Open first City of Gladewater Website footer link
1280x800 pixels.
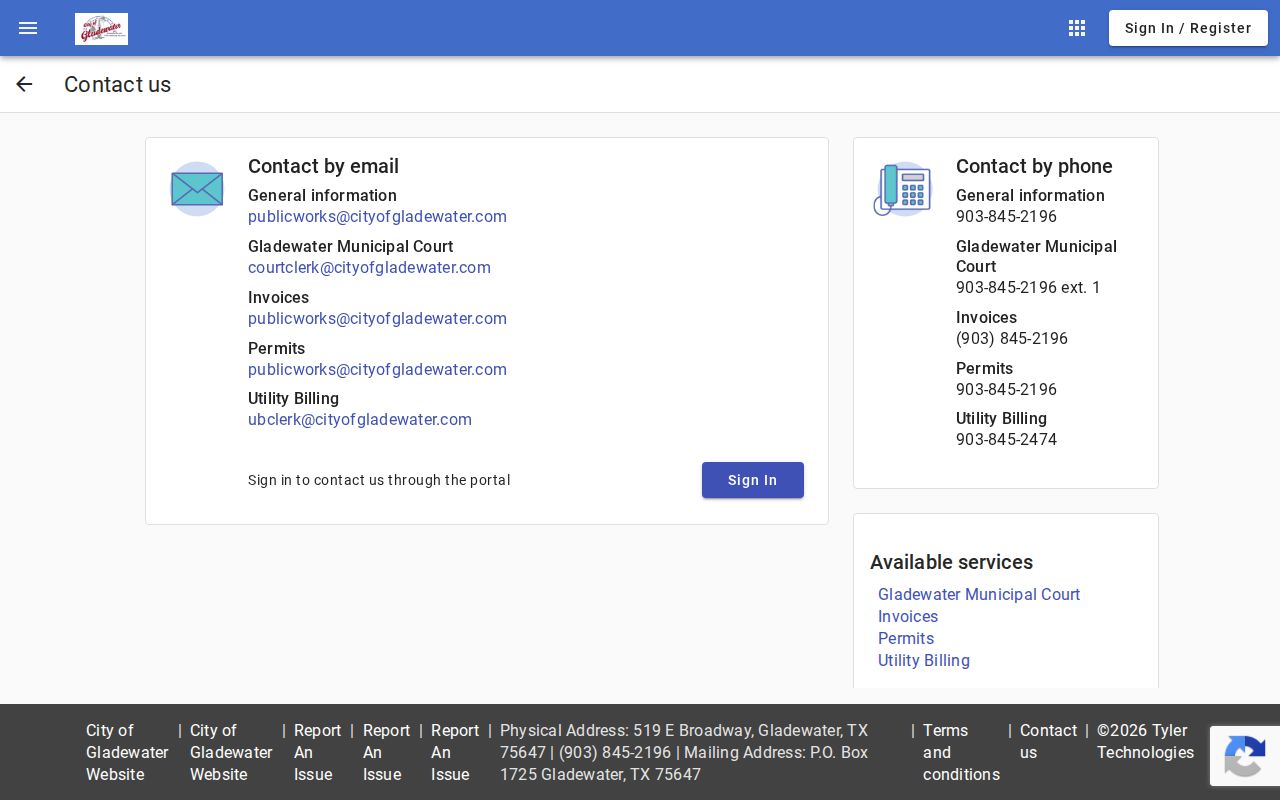pyautogui.click(x=127, y=752)
